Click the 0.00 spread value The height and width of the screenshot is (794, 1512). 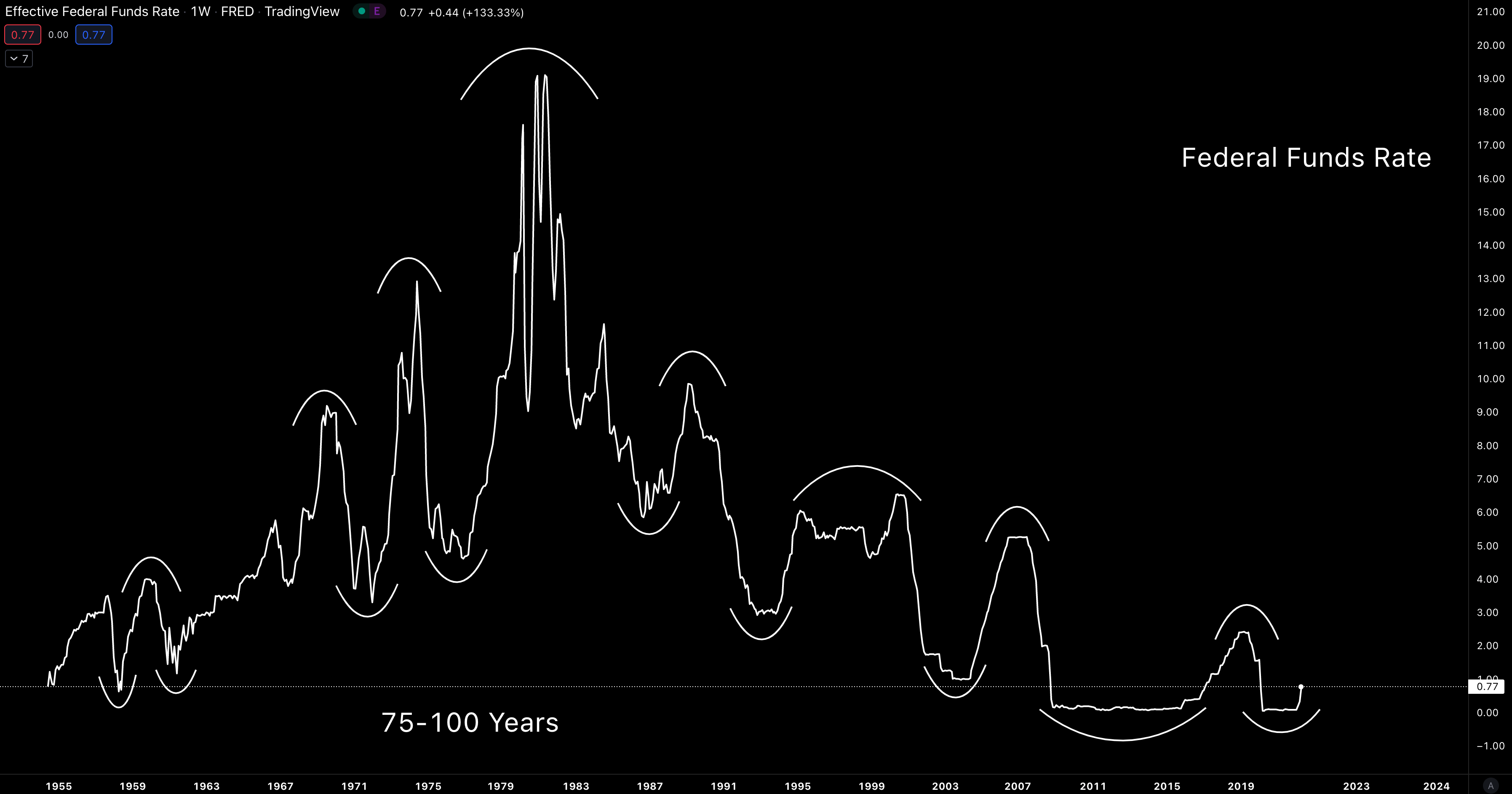[58, 35]
